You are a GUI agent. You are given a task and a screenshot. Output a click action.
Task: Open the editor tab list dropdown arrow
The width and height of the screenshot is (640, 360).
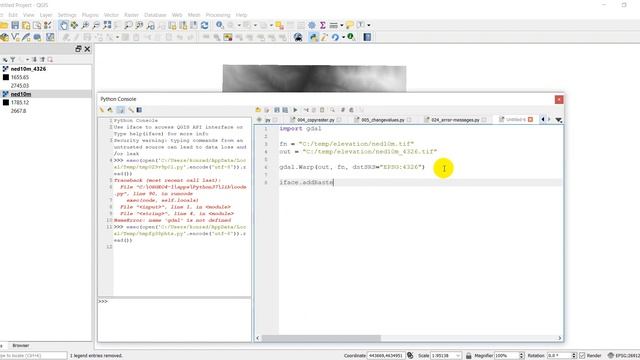[x=558, y=120]
